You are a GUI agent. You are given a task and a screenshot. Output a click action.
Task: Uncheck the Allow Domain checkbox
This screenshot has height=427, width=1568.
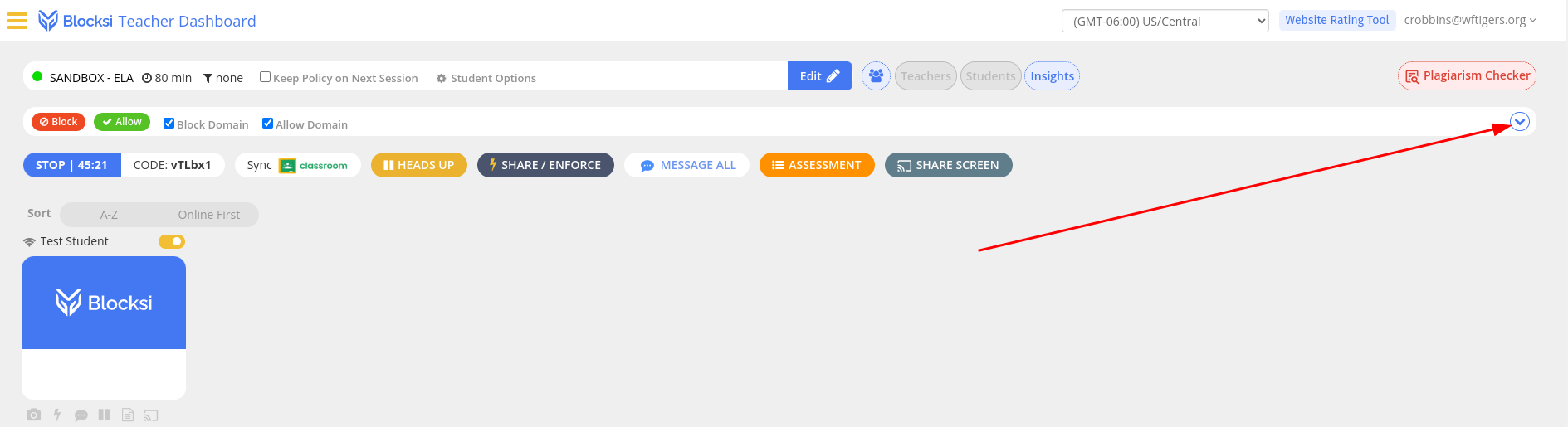click(267, 124)
